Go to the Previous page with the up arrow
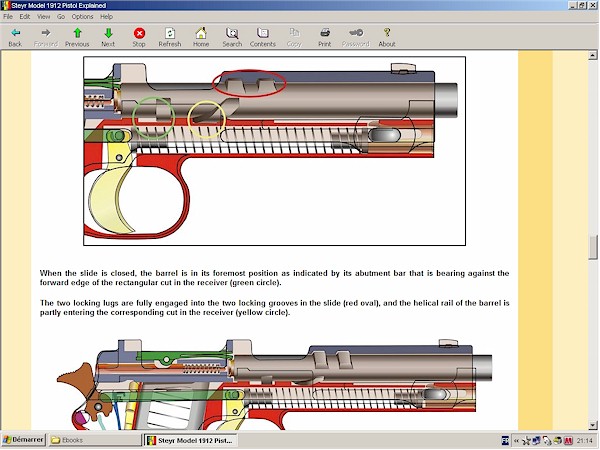 click(x=77, y=33)
